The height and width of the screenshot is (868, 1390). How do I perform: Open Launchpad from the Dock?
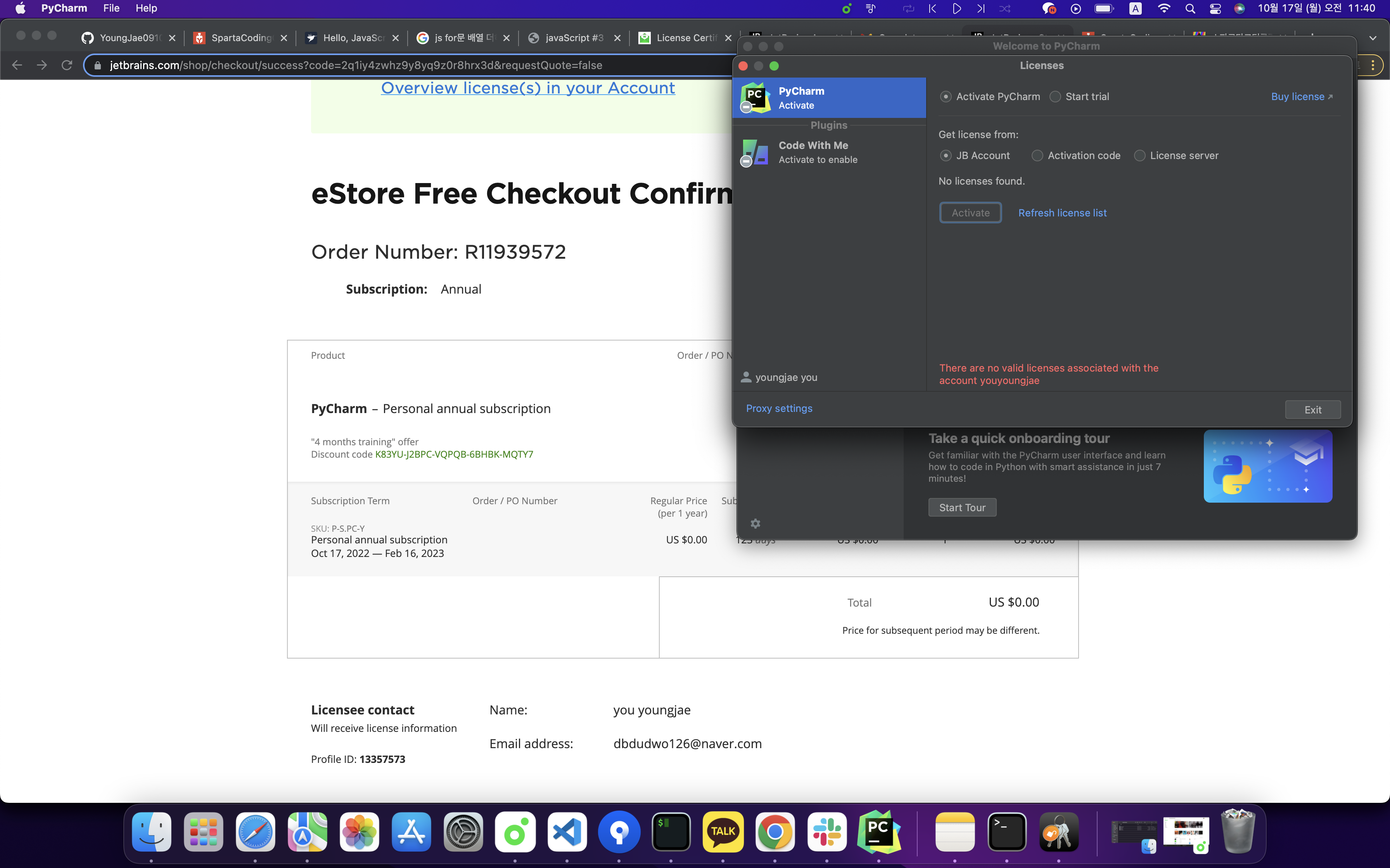coord(203,832)
